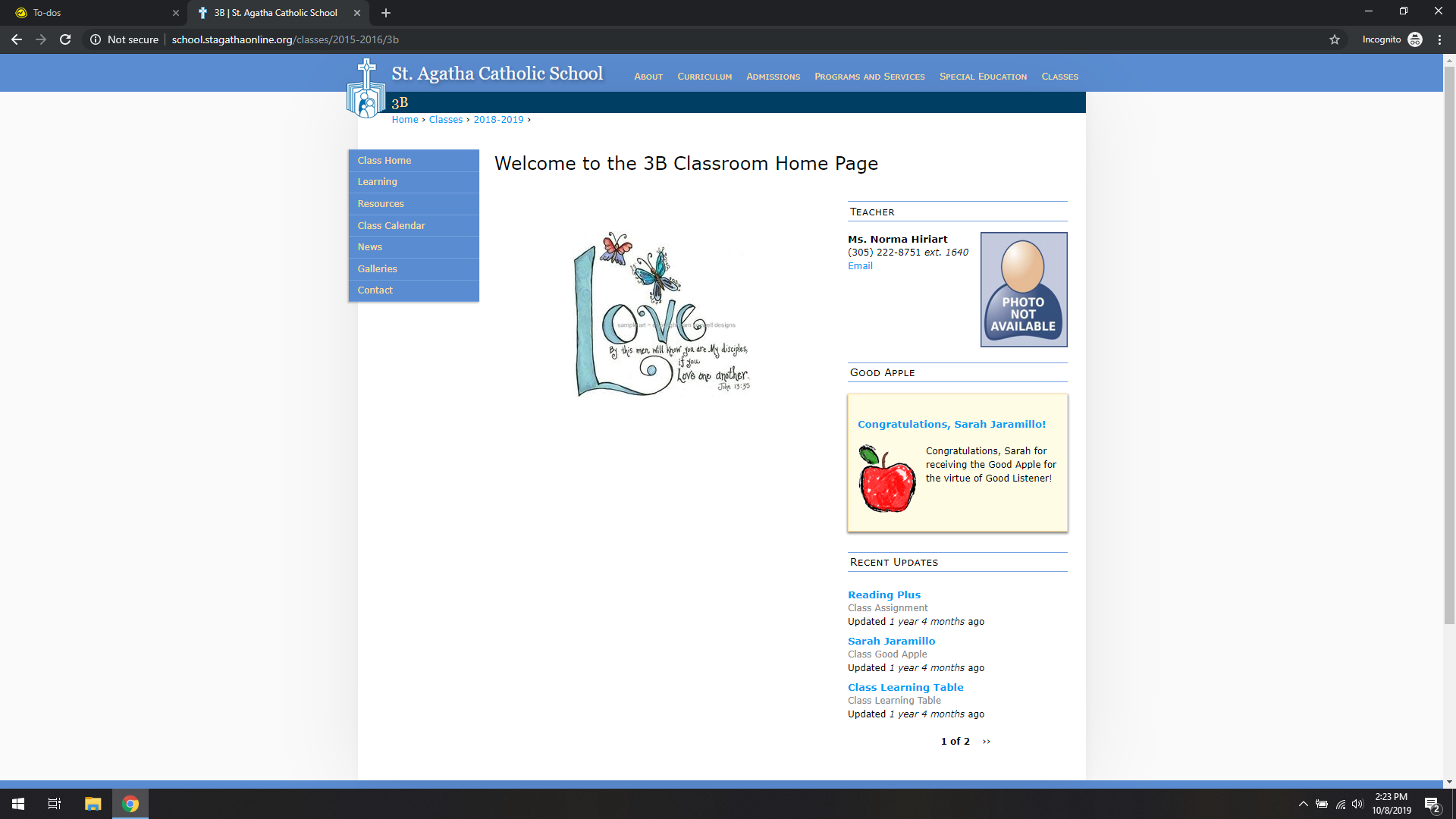Viewport: 1456px width, 819px height.
Task: Click the teacher photo placeholder thumbnail
Action: pos(1023,290)
